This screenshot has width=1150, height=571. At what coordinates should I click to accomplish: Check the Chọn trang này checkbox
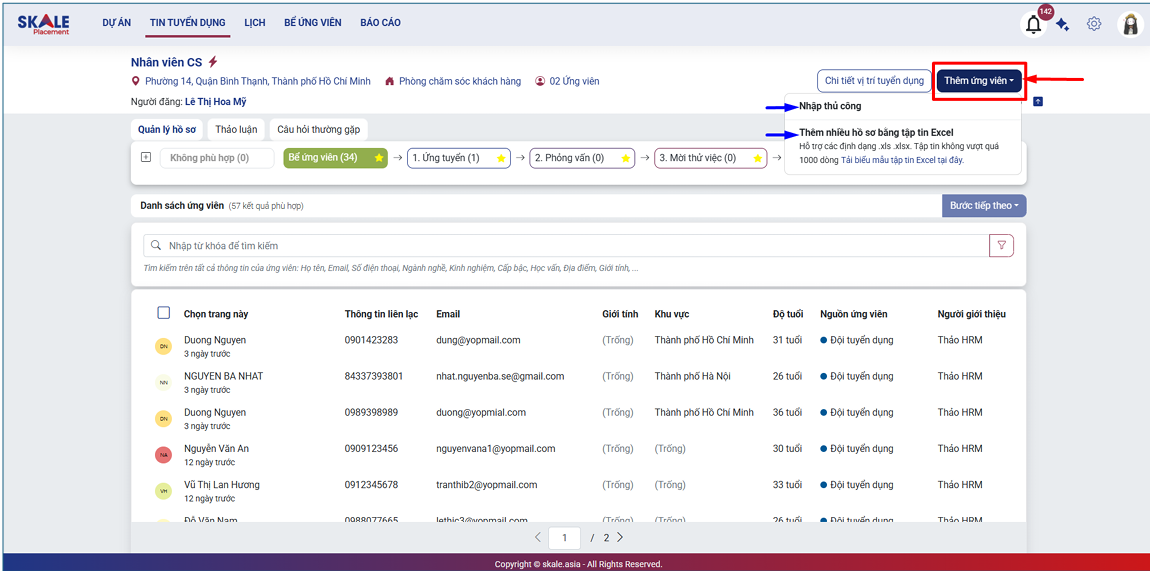pyautogui.click(x=164, y=313)
